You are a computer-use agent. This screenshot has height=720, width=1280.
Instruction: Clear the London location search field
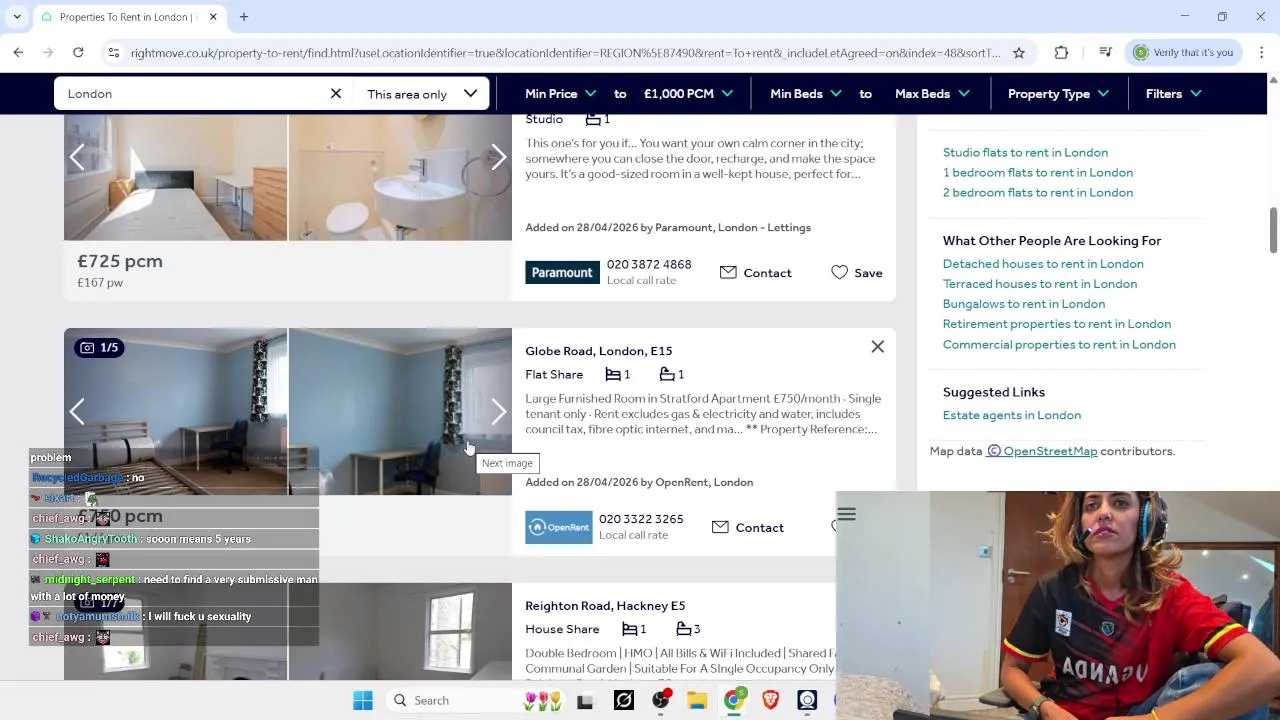click(x=336, y=93)
